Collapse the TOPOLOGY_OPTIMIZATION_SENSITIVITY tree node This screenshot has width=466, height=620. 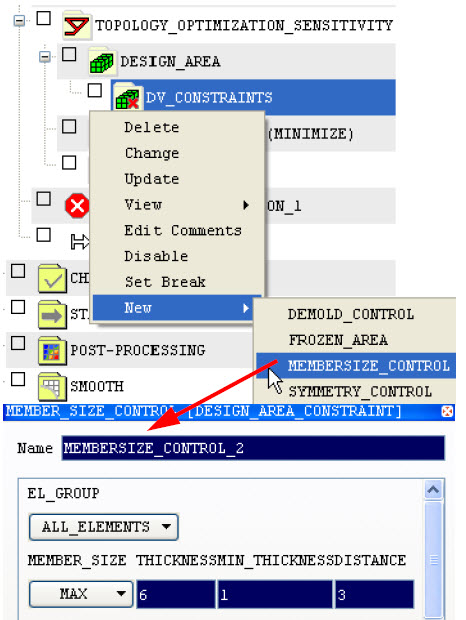(x=19, y=20)
